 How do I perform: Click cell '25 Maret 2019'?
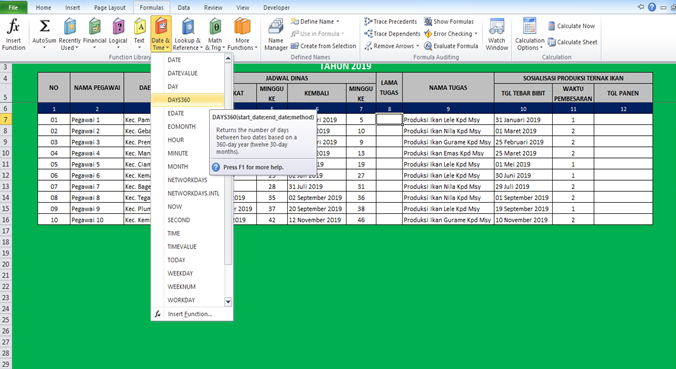pyautogui.click(x=523, y=153)
